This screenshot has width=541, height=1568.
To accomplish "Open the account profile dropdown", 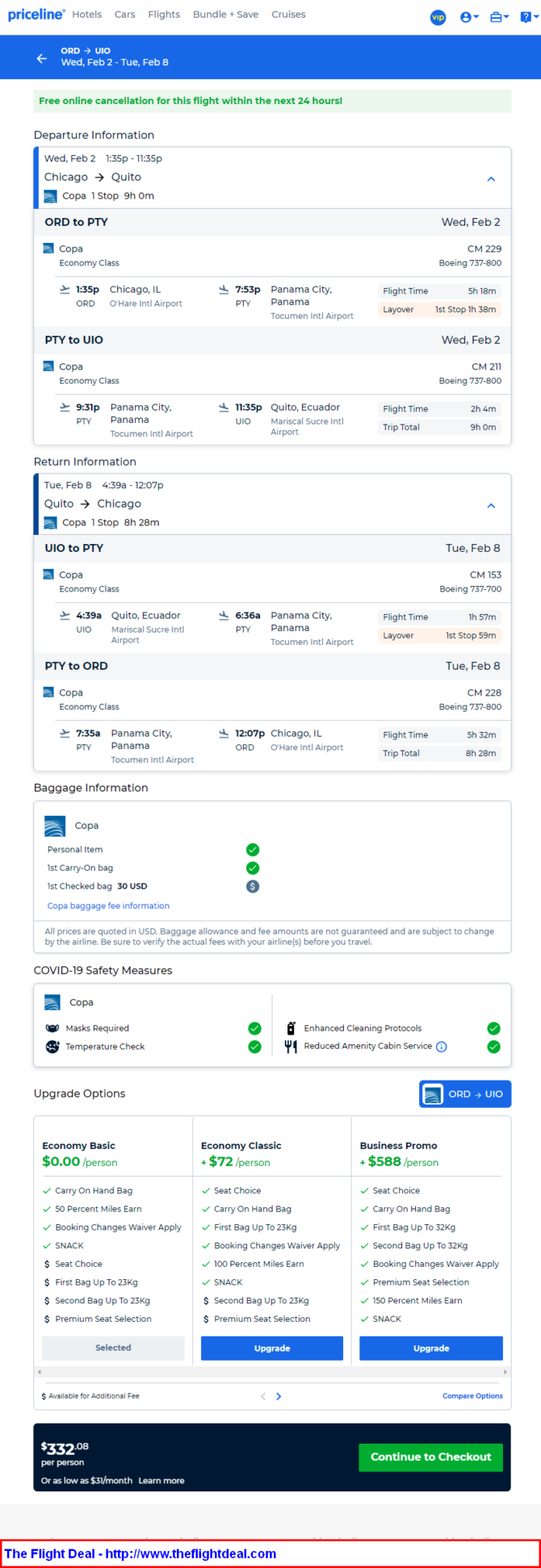I will (x=469, y=17).
